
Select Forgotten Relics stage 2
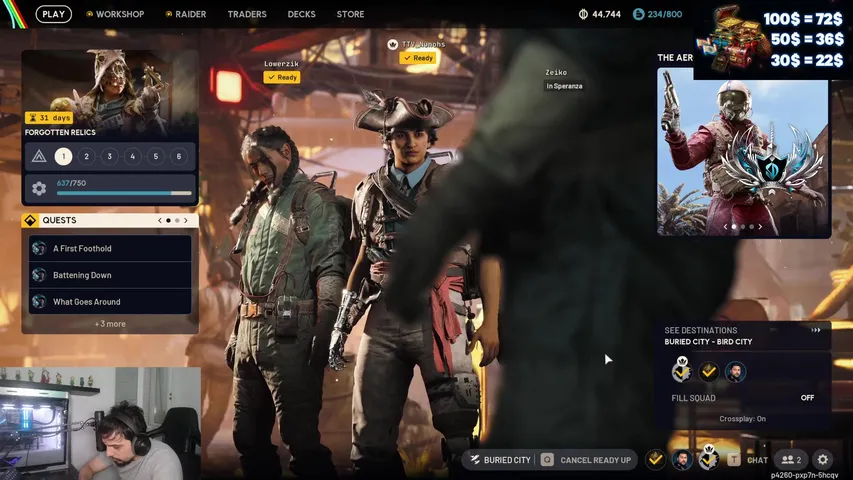pos(86,157)
